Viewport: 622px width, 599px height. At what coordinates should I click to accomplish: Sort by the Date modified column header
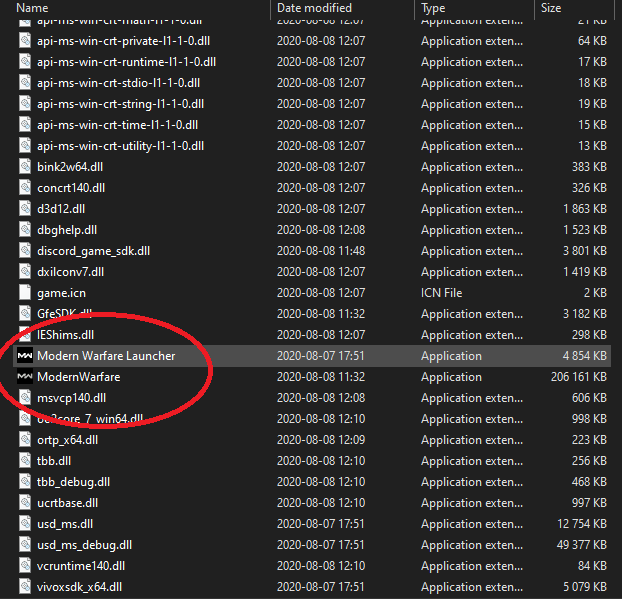click(314, 8)
